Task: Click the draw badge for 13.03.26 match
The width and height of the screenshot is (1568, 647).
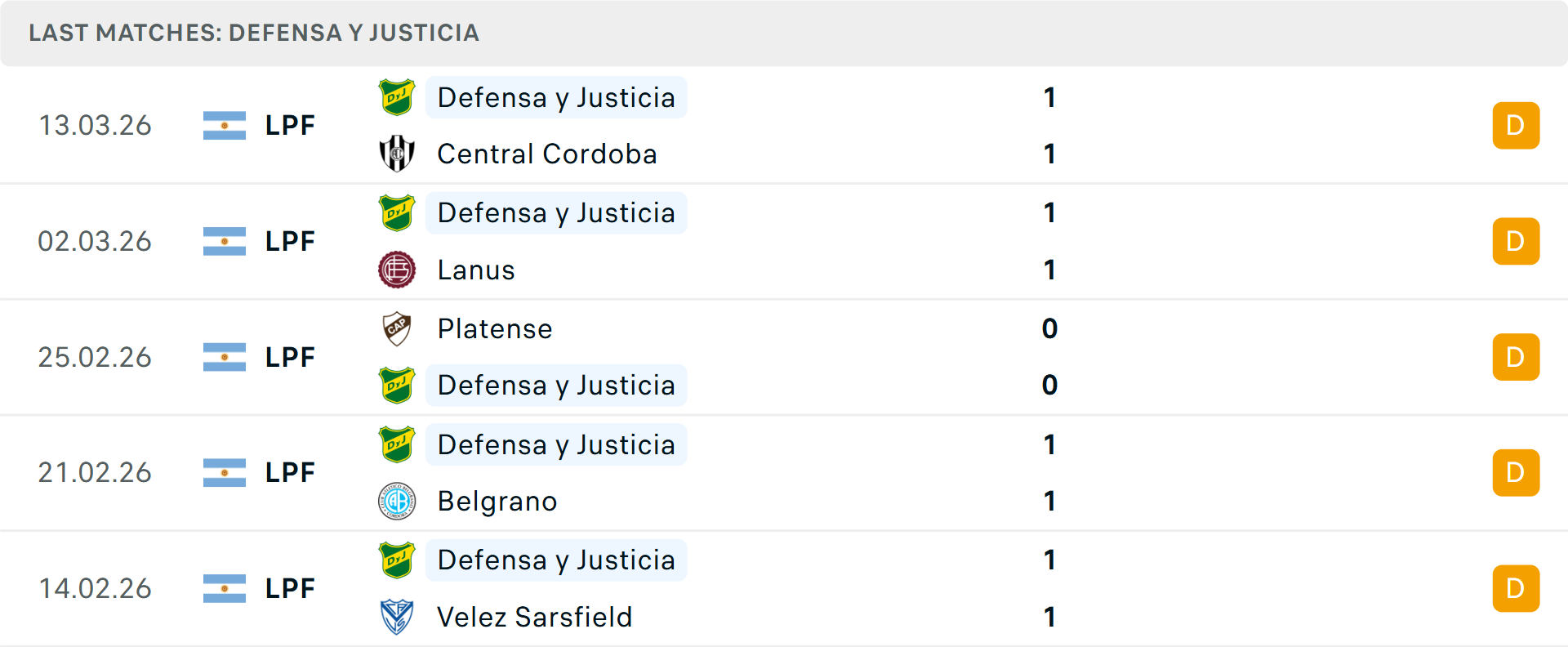Action: click(1516, 125)
